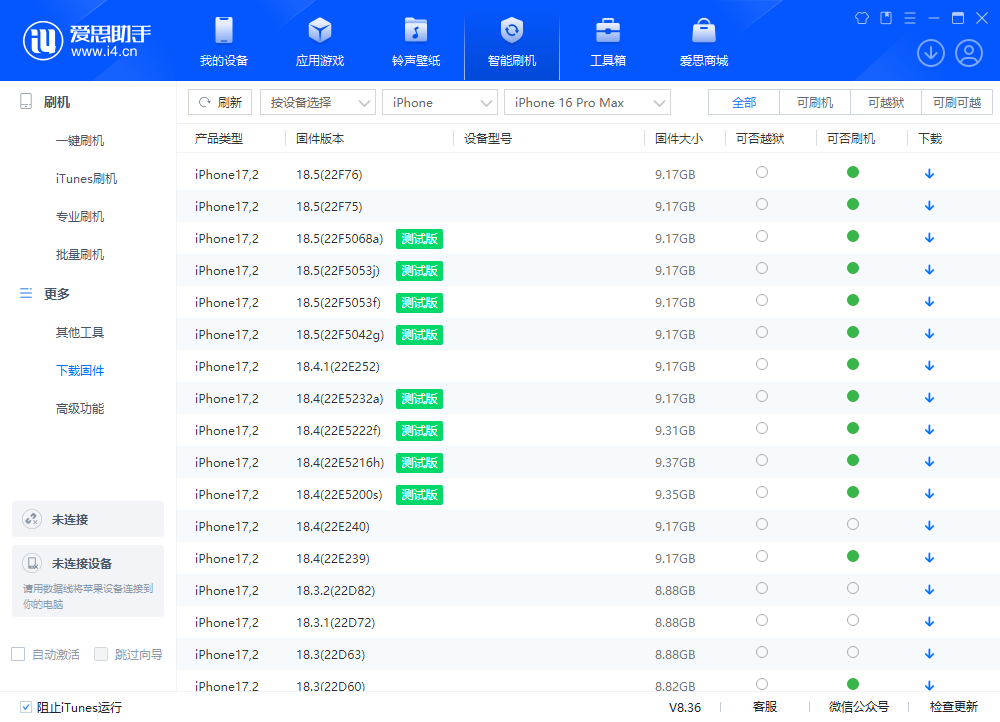Open 其他工具 in sidebar
Screen dimensions: 1000x722
pos(80,332)
